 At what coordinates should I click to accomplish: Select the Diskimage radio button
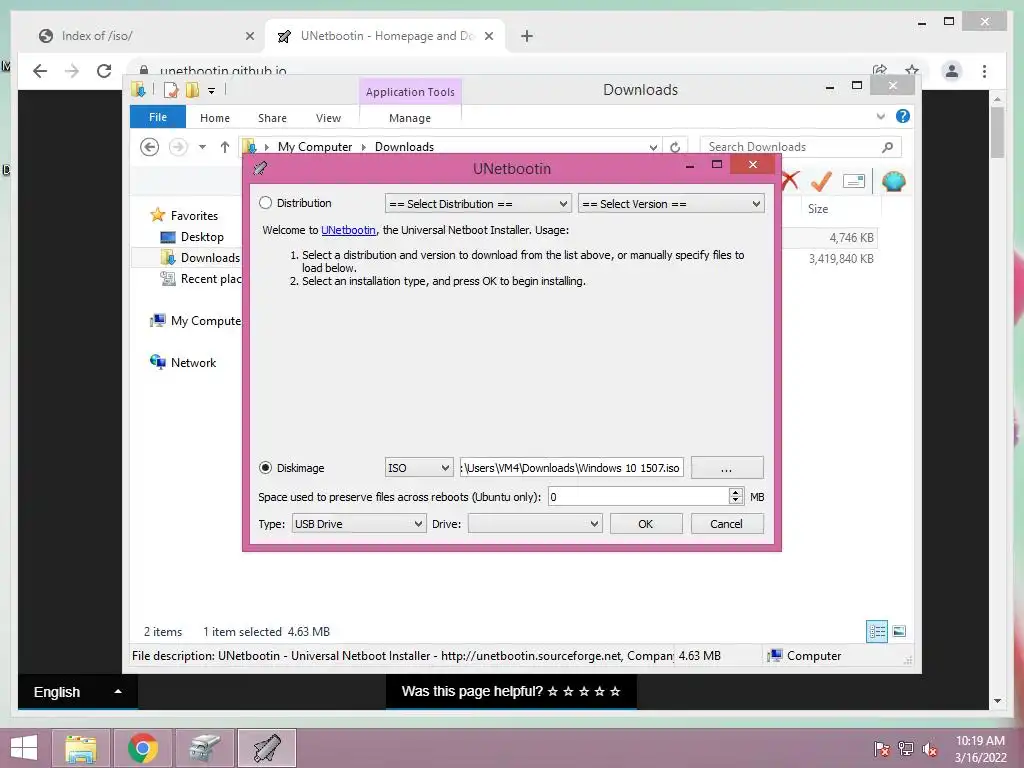click(265, 468)
